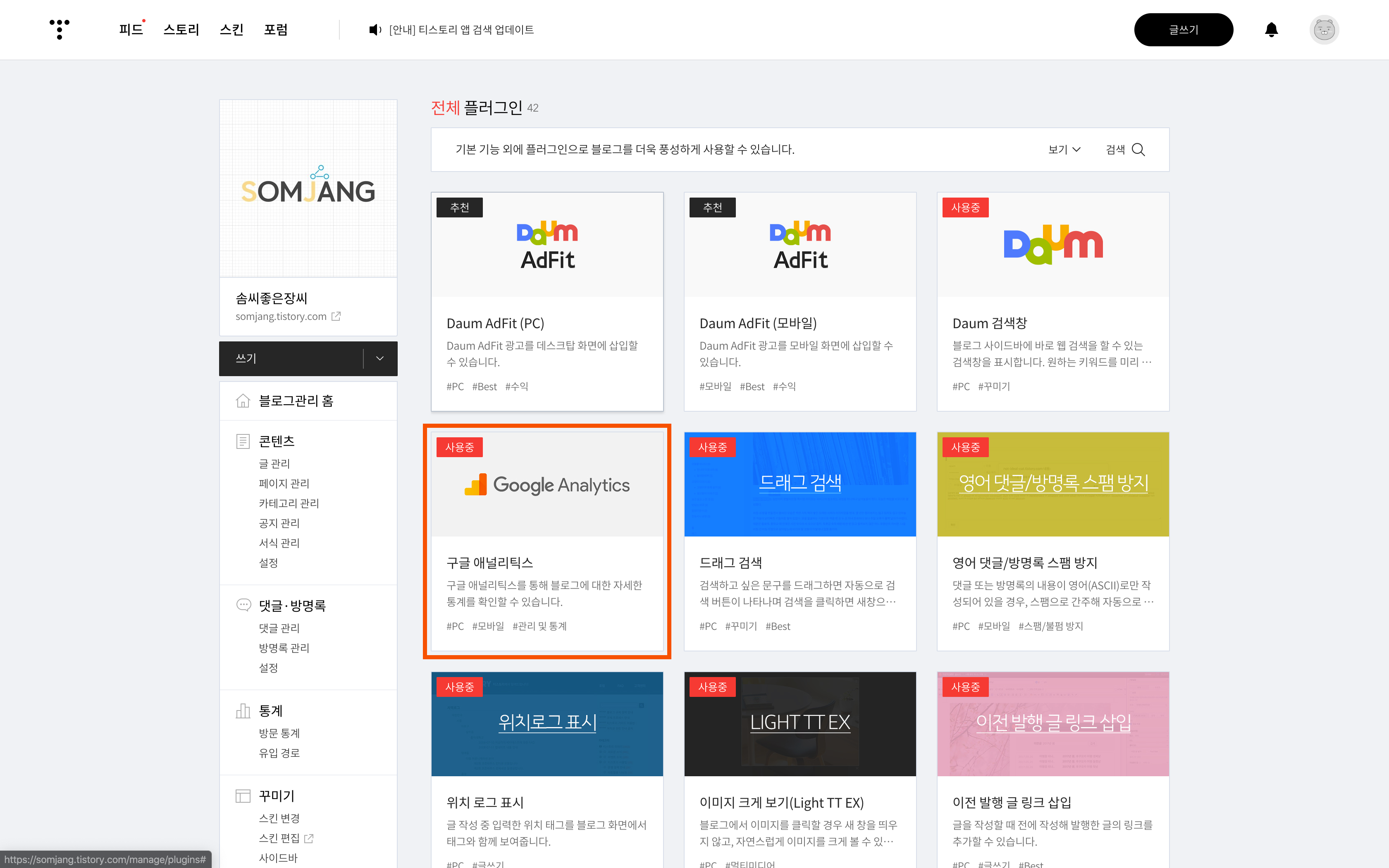
Task: Click #꾸미기 tag on Daum 검색창
Action: pyautogui.click(x=993, y=386)
